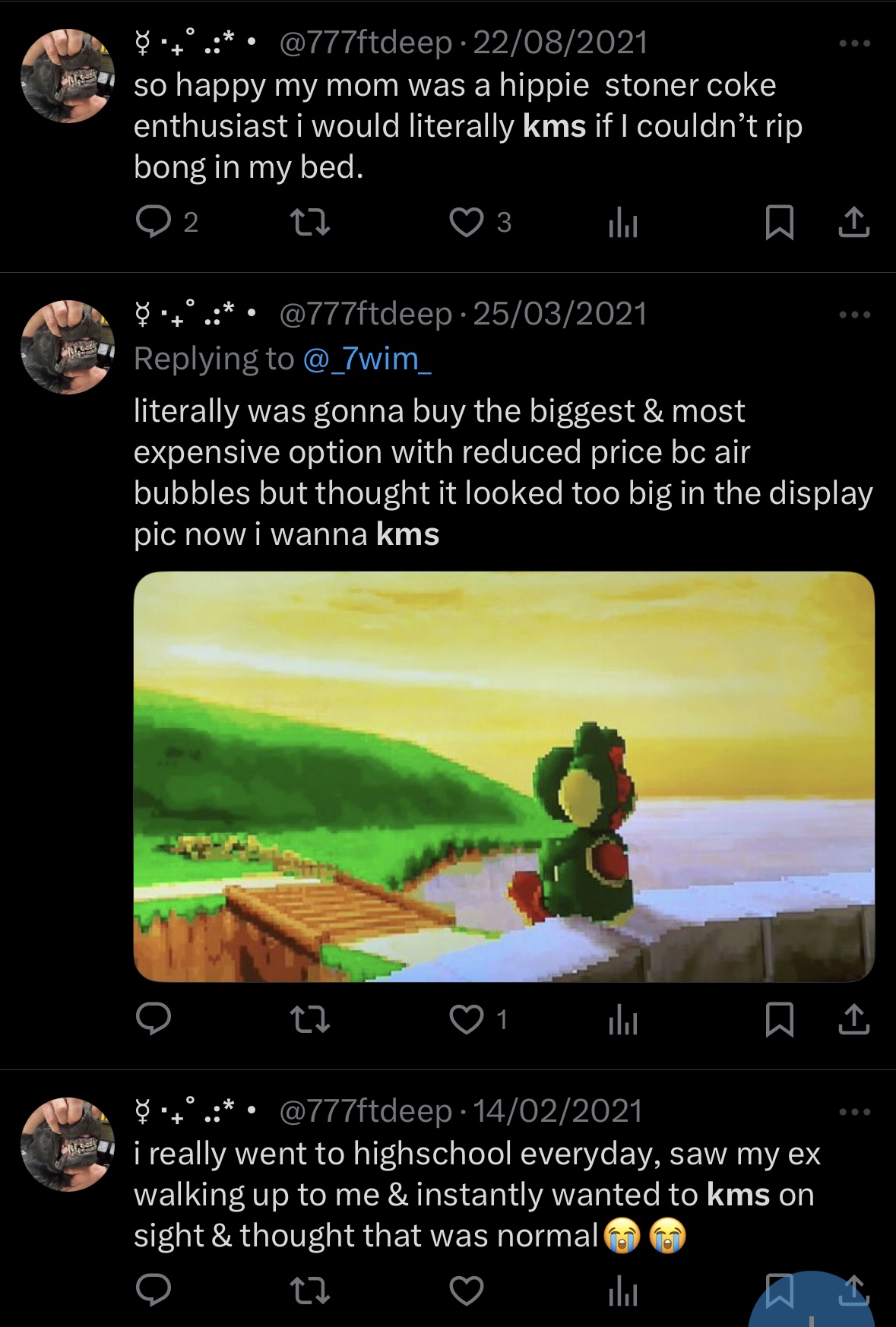The height and width of the screenshot is (1327, 896).
Task: Open more options for 25/03/2021 tweet
Action: [855, 315]
